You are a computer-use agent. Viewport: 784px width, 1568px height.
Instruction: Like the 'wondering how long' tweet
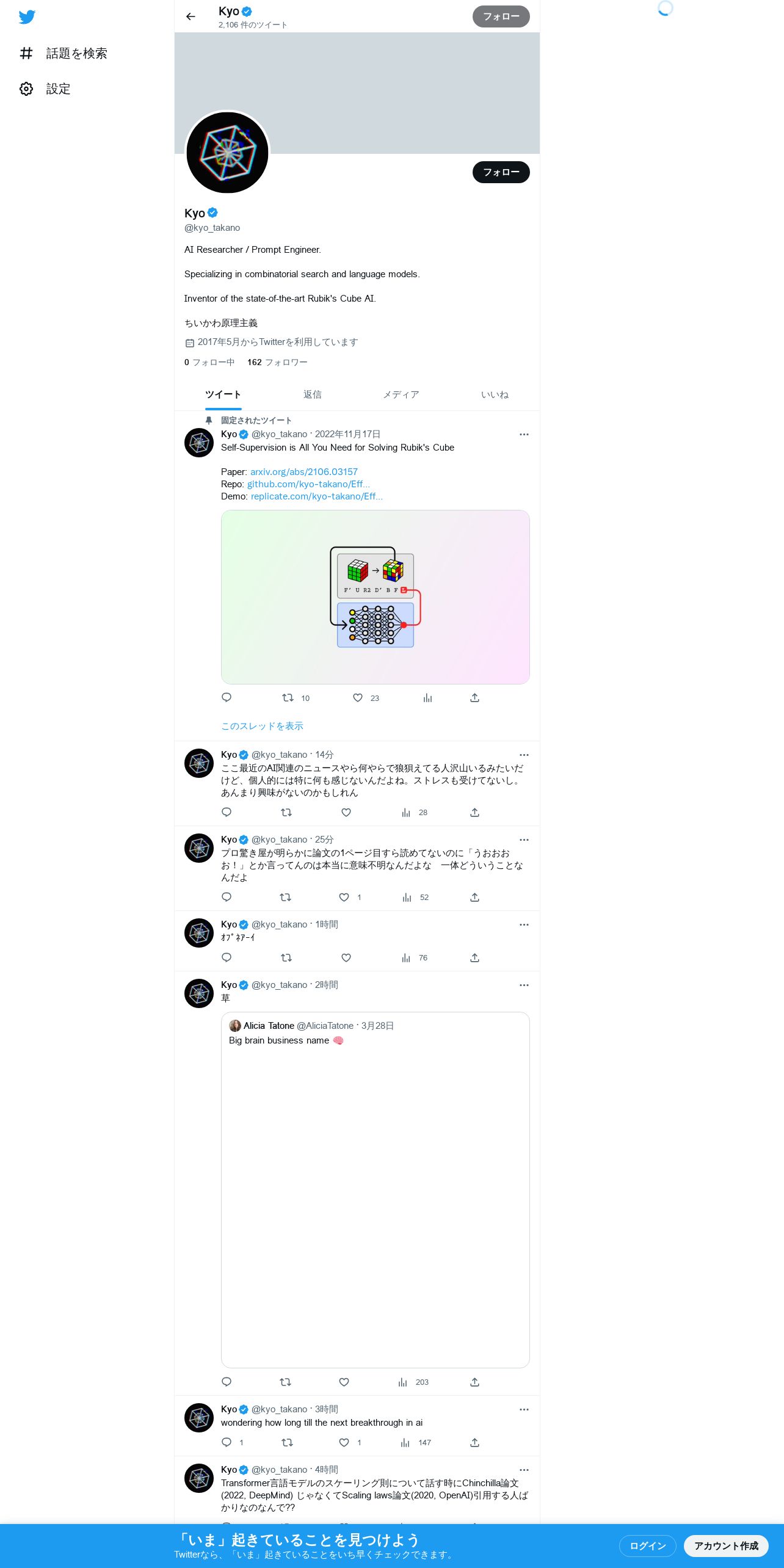(344, 1442)
